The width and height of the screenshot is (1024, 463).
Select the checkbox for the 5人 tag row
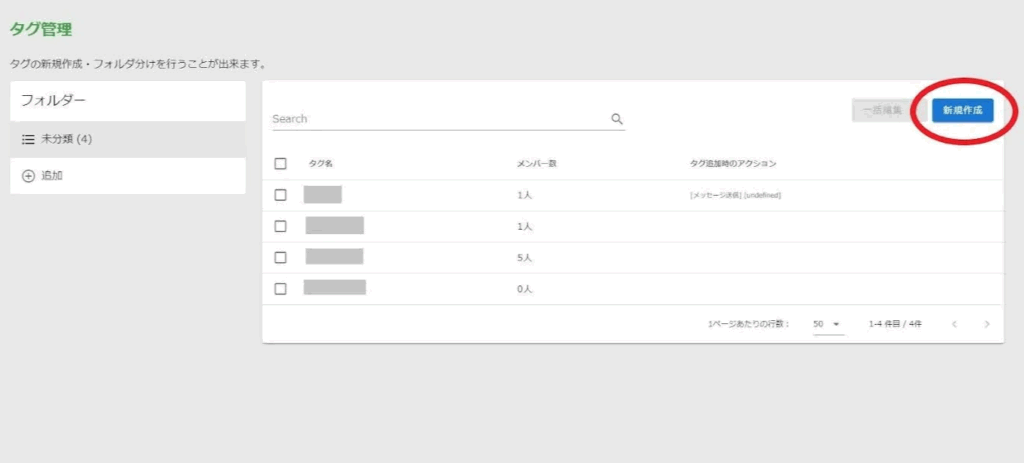pyautogui.click(x=280, y=257)
